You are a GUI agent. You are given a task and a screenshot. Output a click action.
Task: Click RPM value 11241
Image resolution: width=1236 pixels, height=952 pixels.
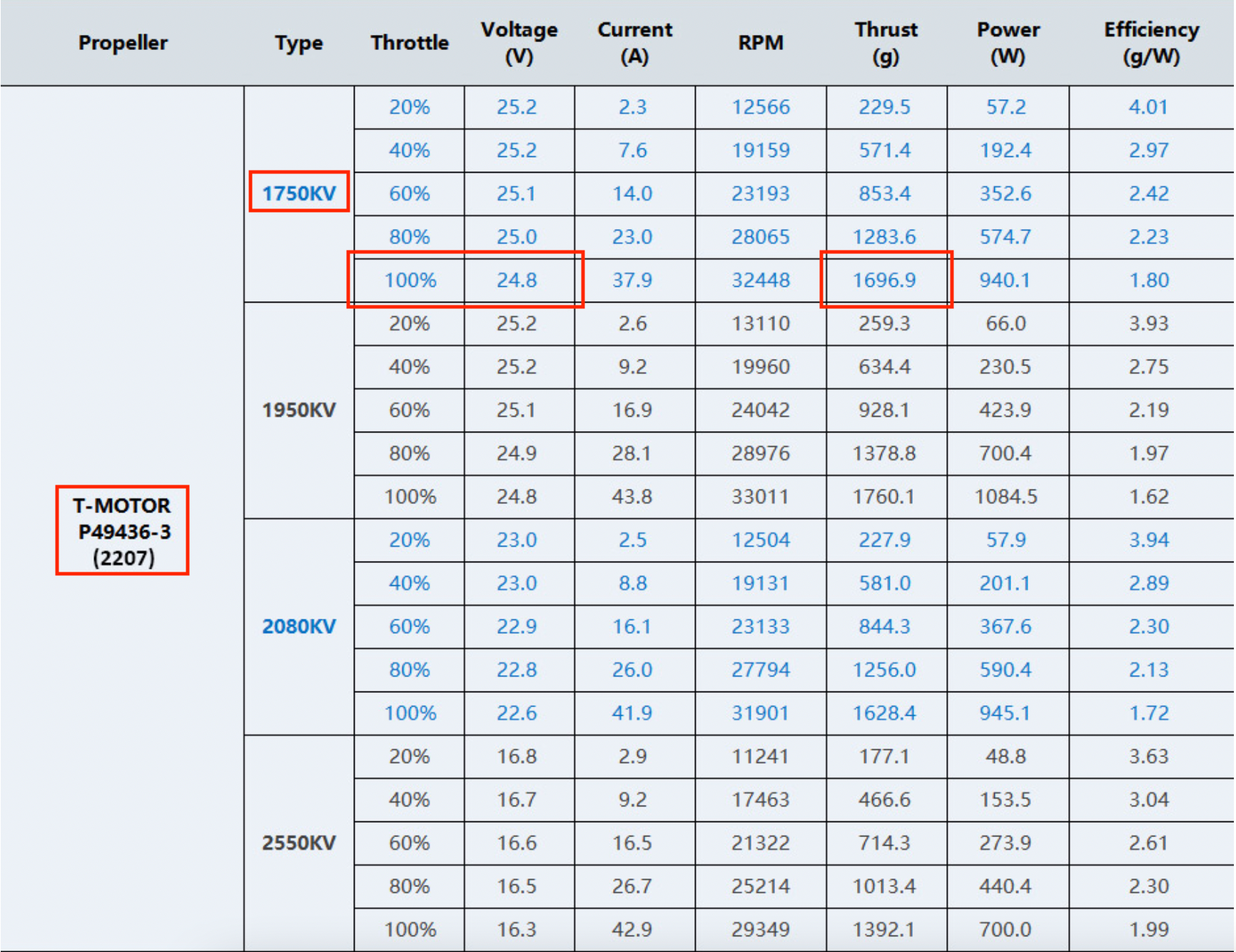click(761, 756)
